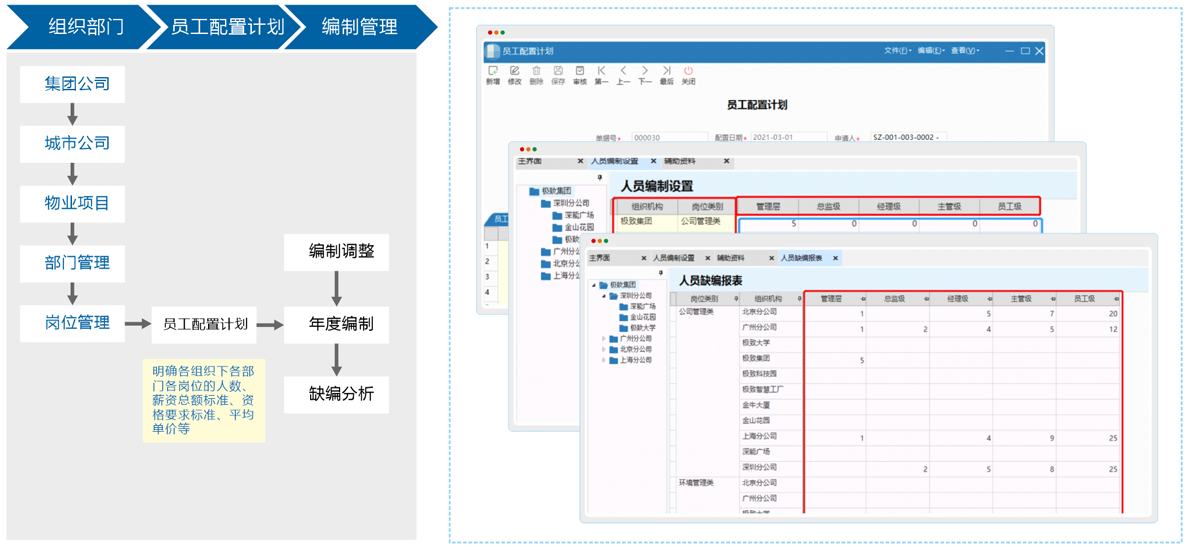Collapse the 深圳分公司 tree node in report
The width and height of the screenshot is (1191, 550).
click(x=603, y=296)
